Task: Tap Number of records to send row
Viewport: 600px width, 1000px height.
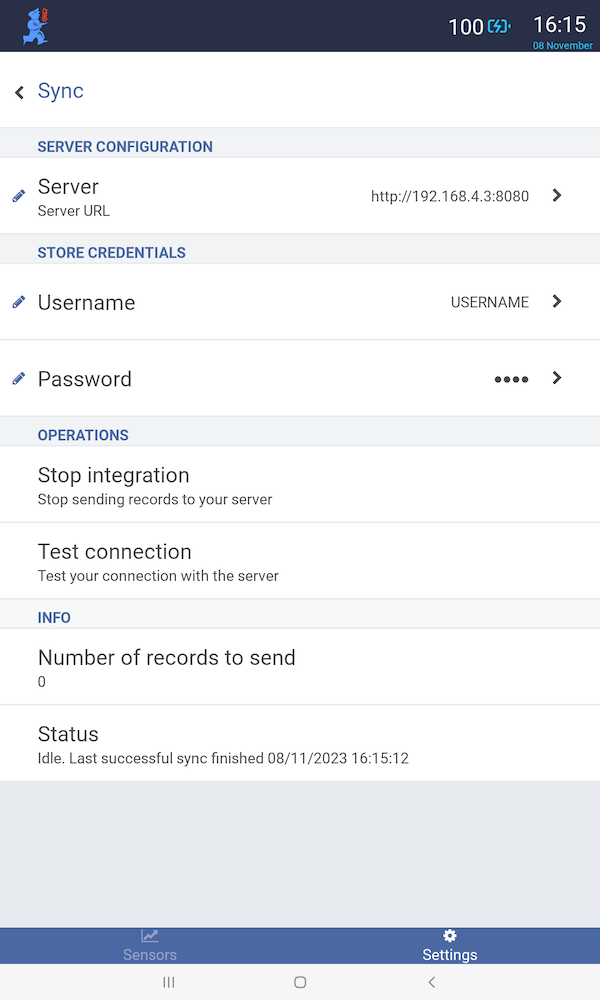Action: [x=300, y=667]
